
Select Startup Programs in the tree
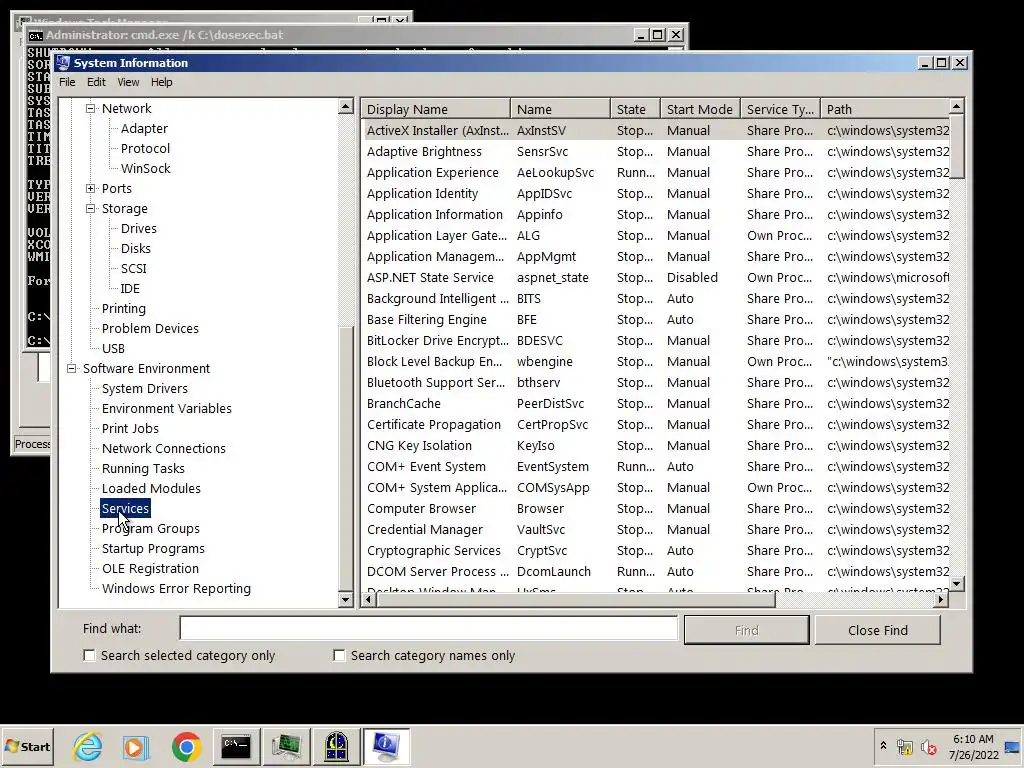[153, 549]
